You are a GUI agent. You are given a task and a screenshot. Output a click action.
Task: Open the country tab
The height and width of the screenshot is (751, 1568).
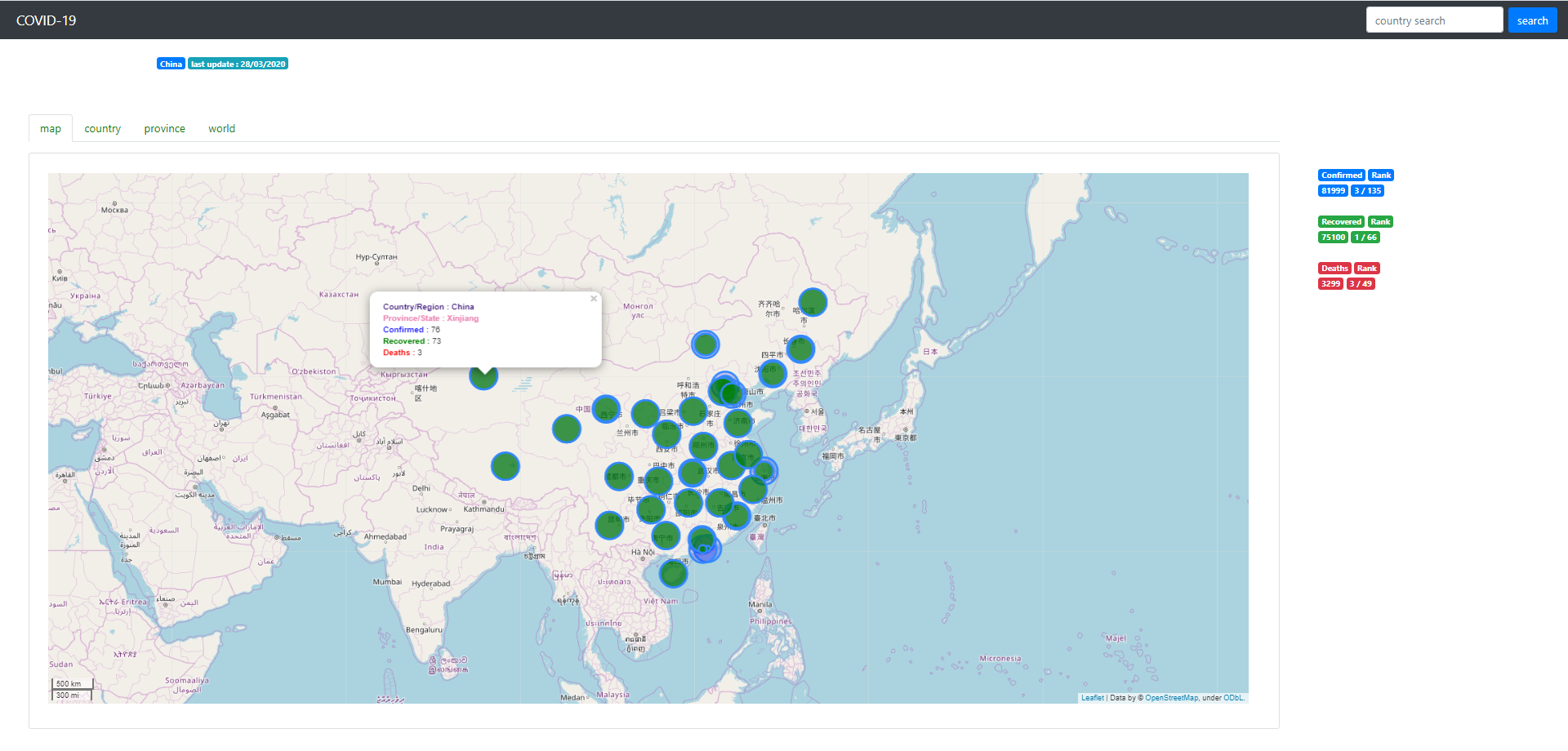(103, 128)
